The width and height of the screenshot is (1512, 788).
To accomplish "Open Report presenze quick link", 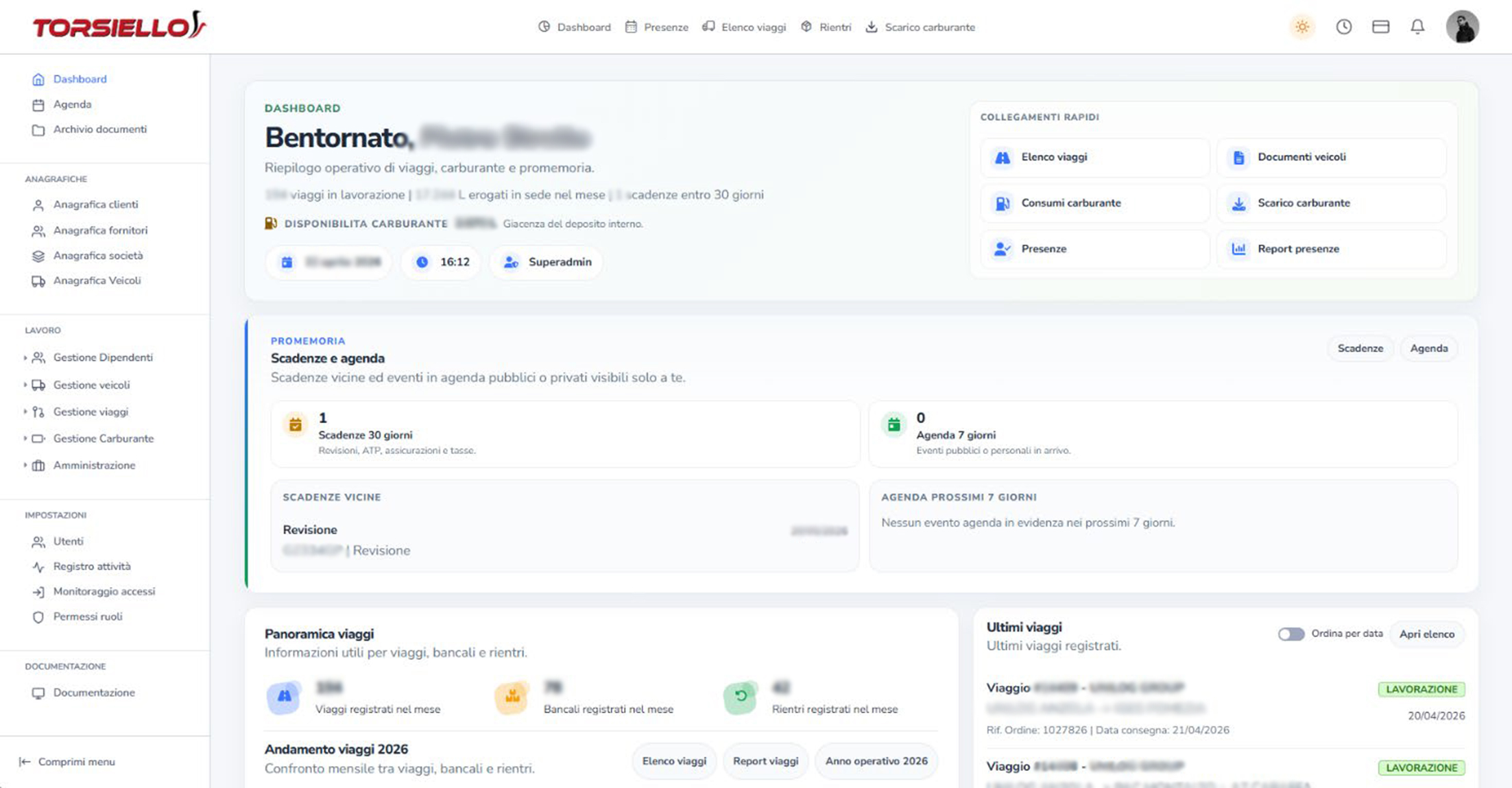I will [1332, 249].
